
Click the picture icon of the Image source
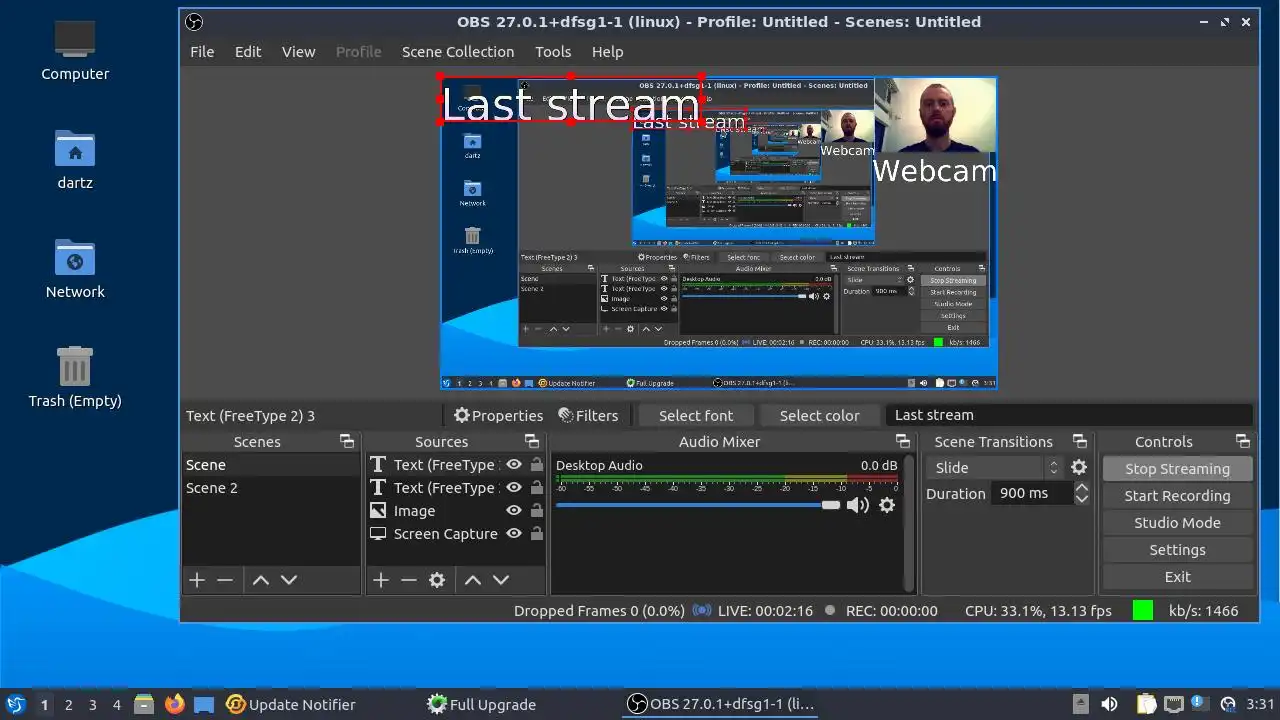378,511
